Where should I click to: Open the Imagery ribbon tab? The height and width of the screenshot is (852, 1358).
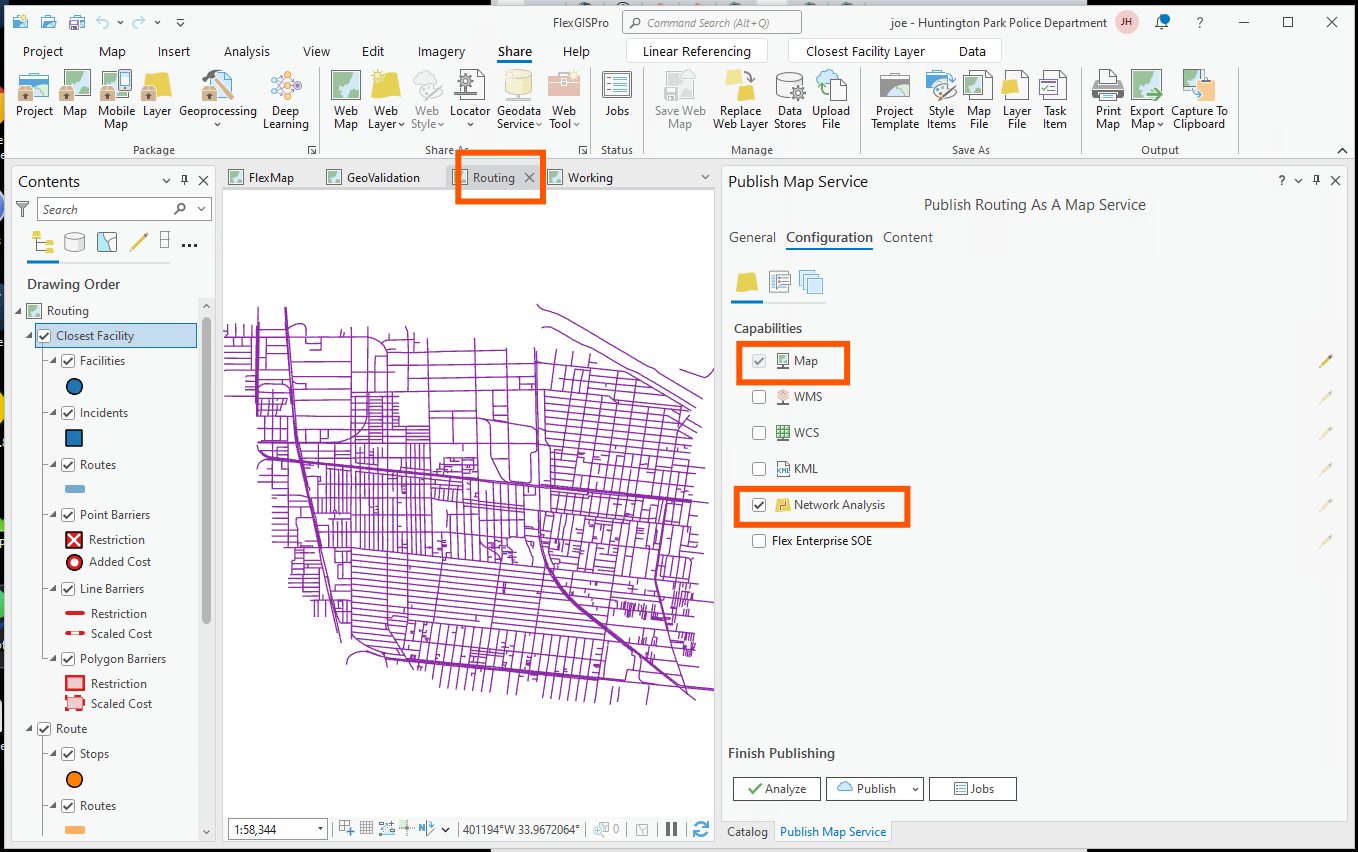pos(441,51)
